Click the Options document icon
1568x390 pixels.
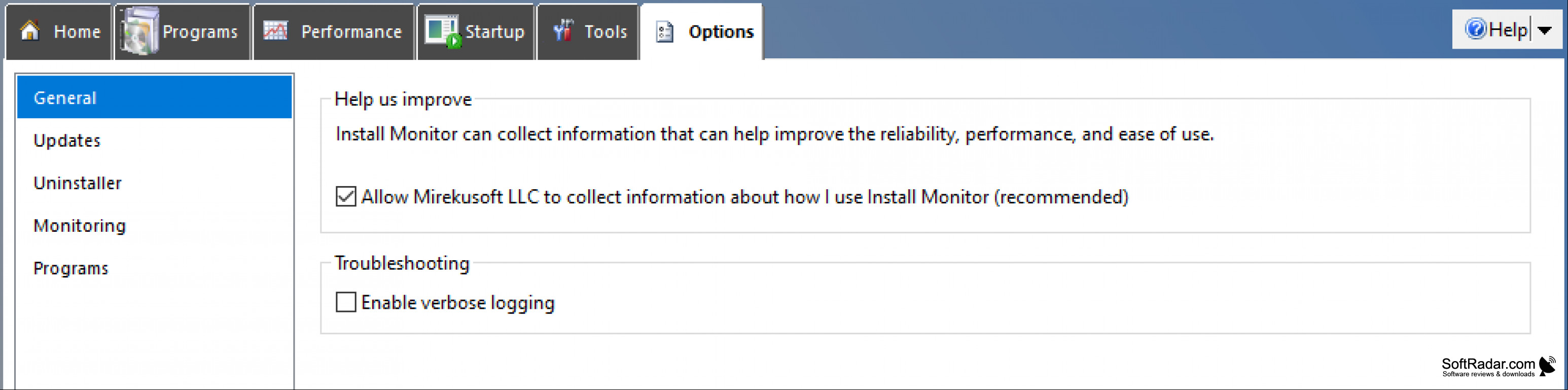(665, 31)
